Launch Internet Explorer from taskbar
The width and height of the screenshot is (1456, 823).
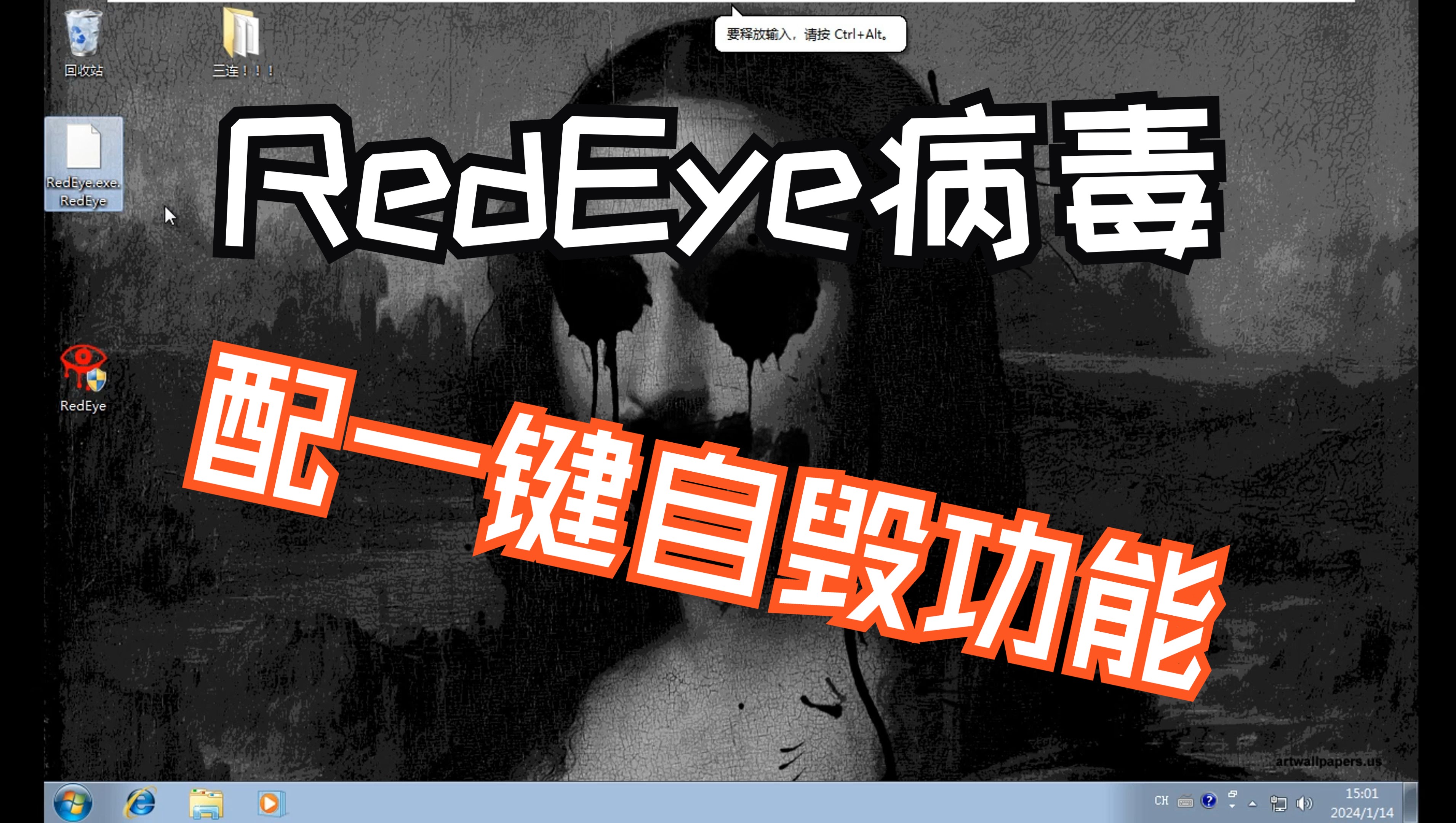coord(140,803)
